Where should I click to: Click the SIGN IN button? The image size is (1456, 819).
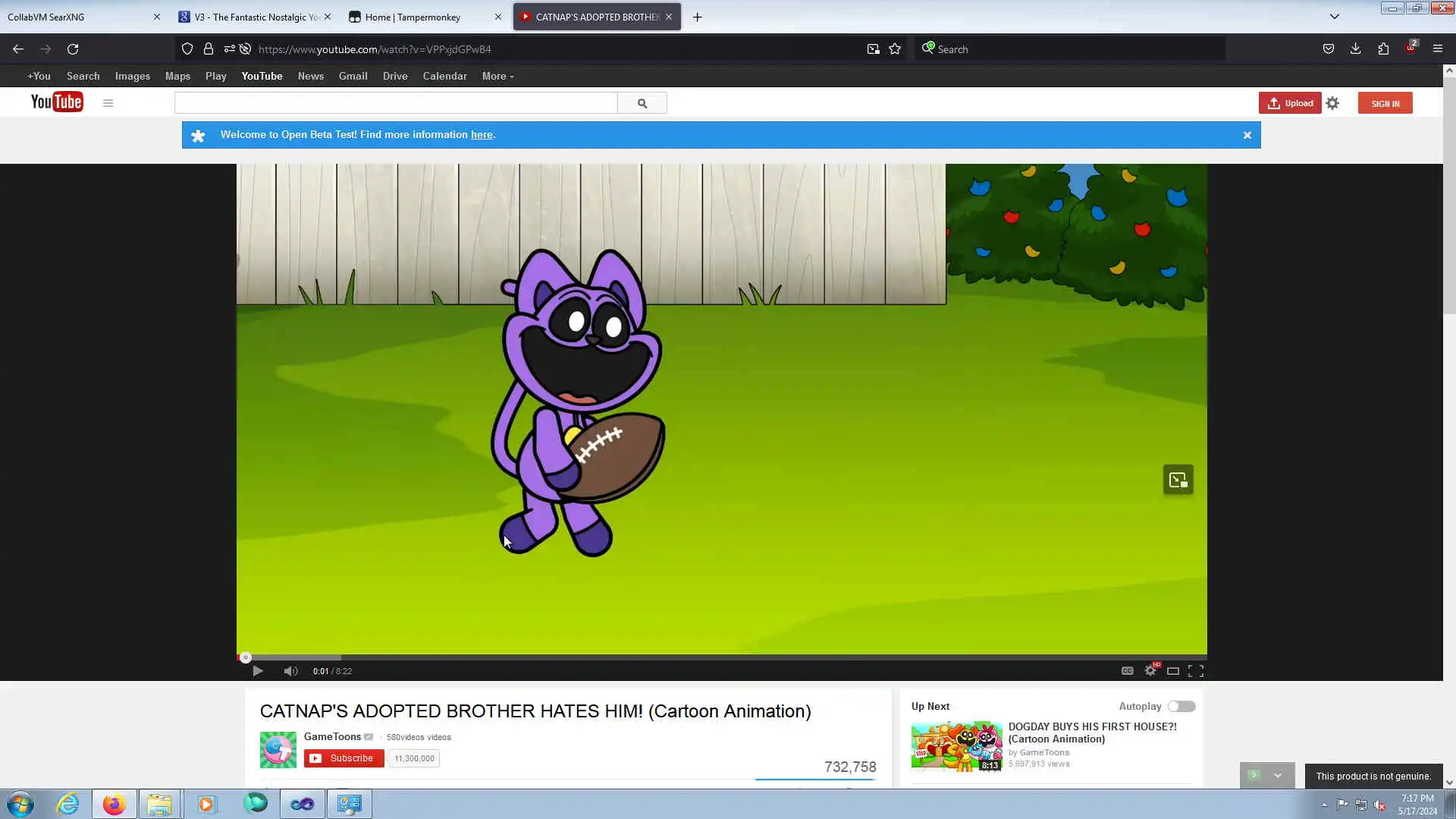click(x=1385, y=103)
